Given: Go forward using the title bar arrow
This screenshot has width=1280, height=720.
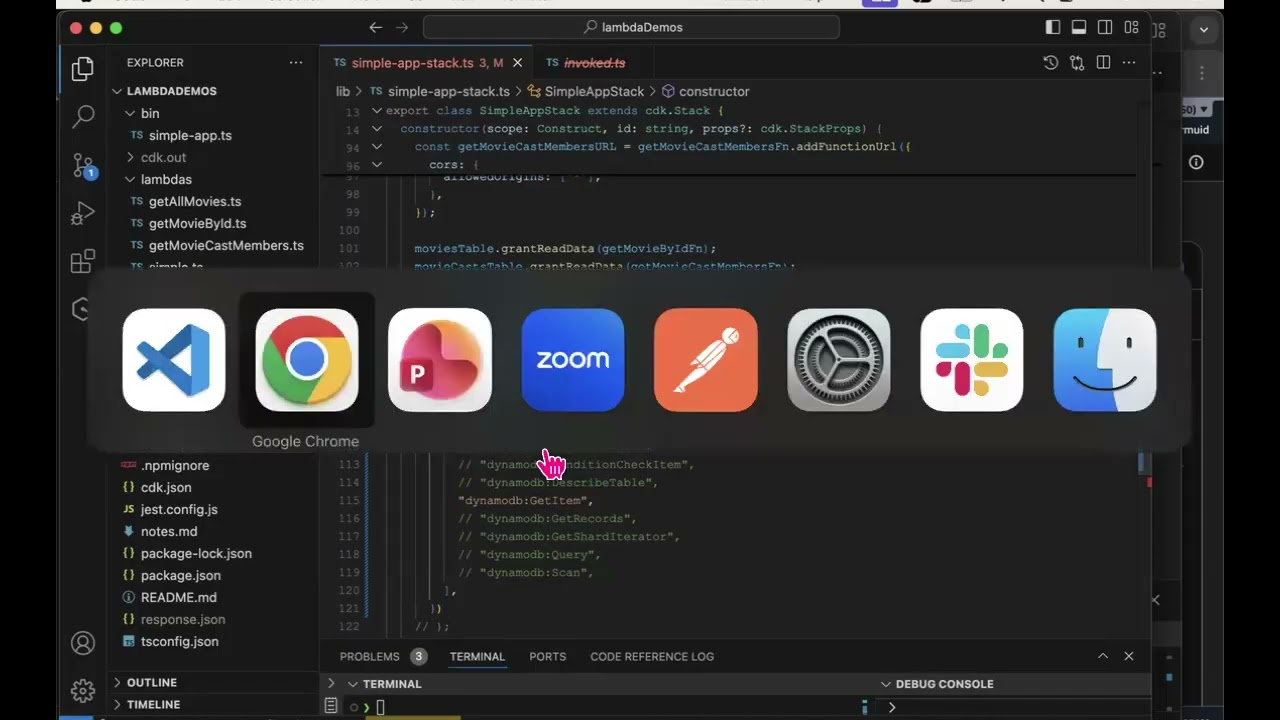Looking at the screenshot, I should (402, 27).
